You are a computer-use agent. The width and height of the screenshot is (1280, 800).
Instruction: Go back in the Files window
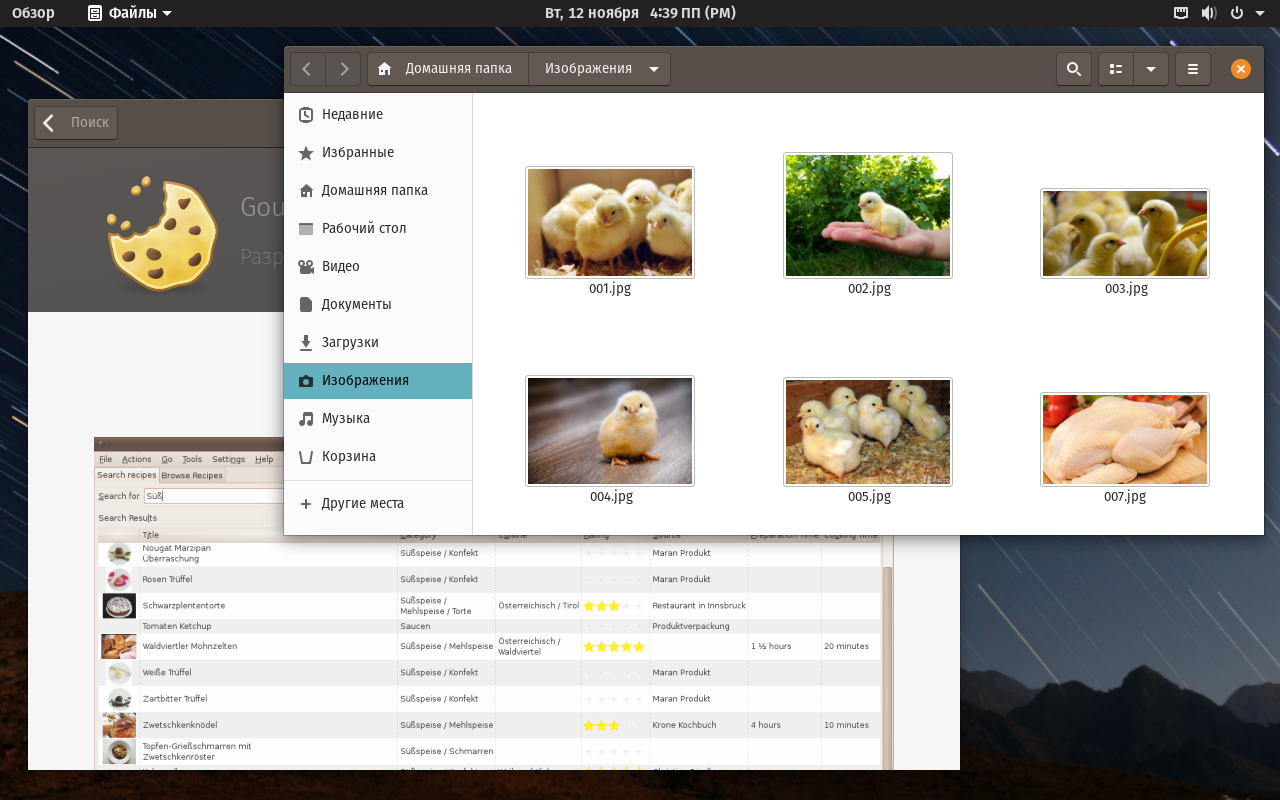[307, 69]
